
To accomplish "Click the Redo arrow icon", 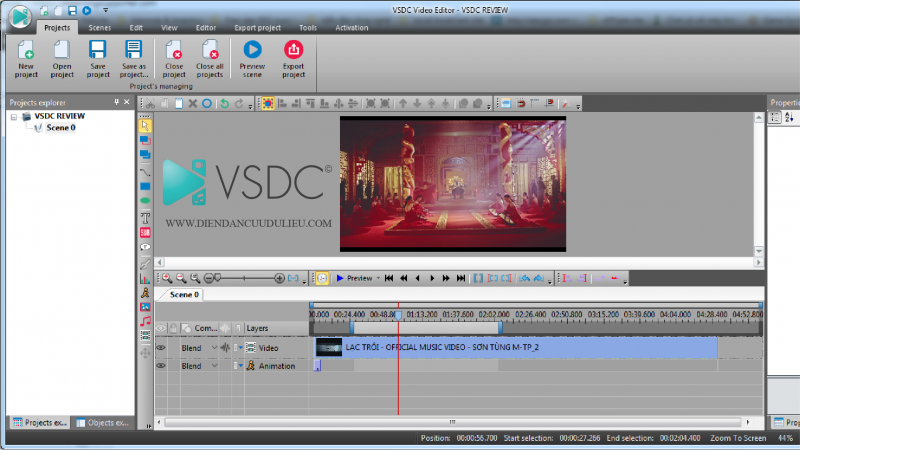I will 238,104.
